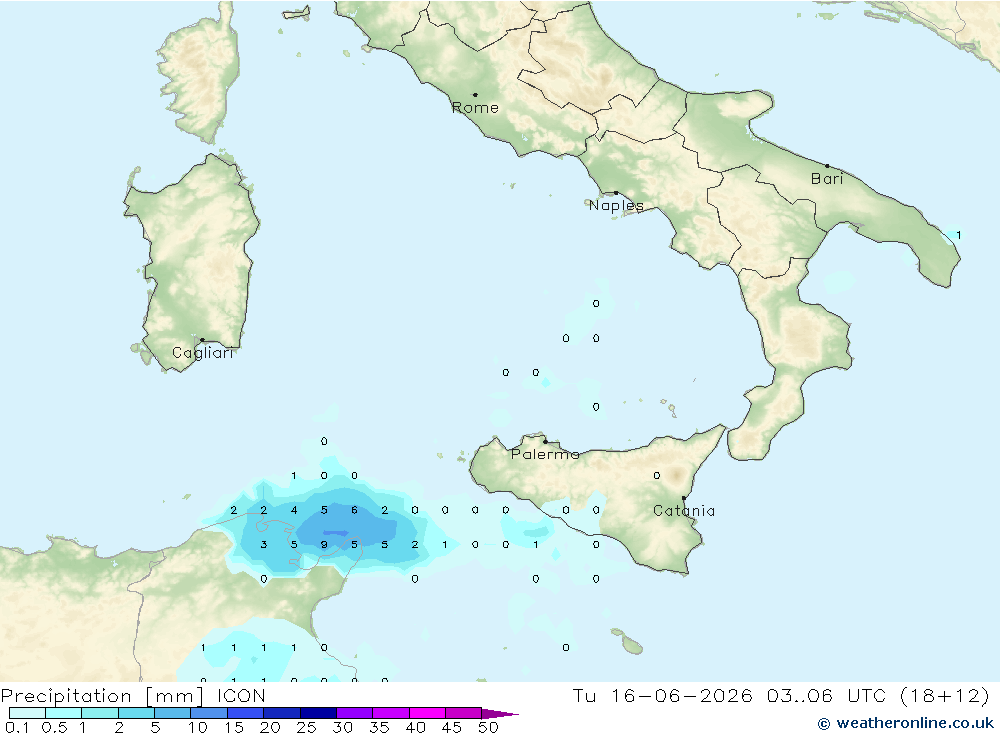This screenshot has width=1000, height=733.
Task: Click the Precipitation [mm] title text
Action: pyautogui.click(x=102, y=695)
